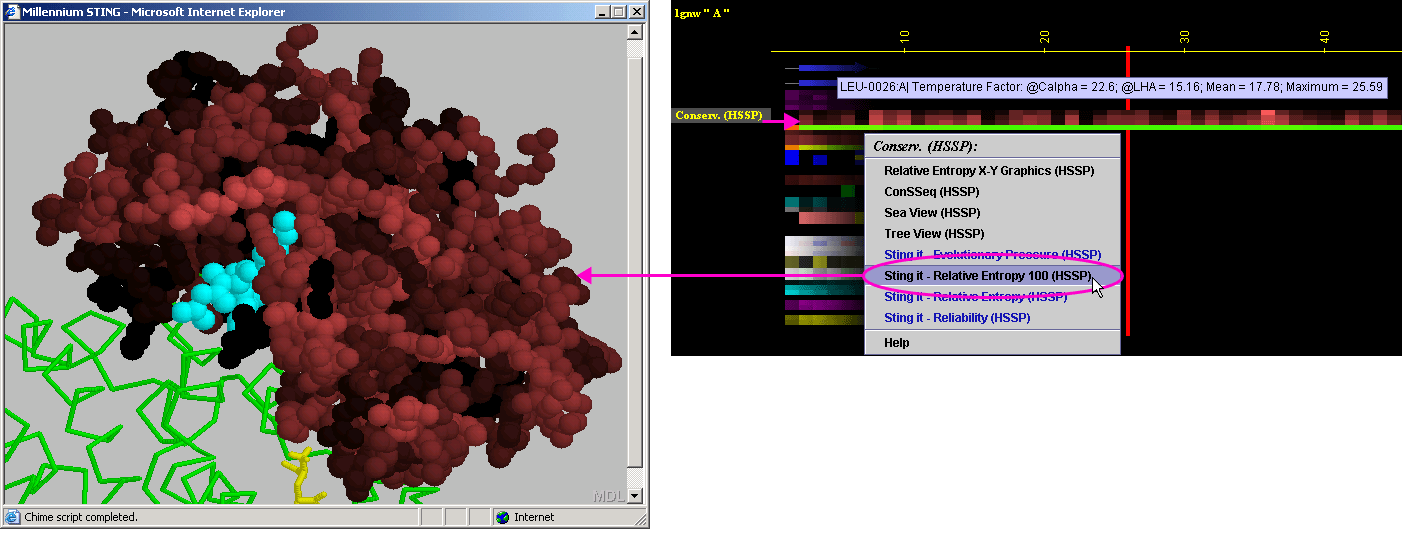Open Relative Entropy X-Y Graphics (HSSP) menu entry
This screenshot has height=539, width=1402.
(991, 171)
